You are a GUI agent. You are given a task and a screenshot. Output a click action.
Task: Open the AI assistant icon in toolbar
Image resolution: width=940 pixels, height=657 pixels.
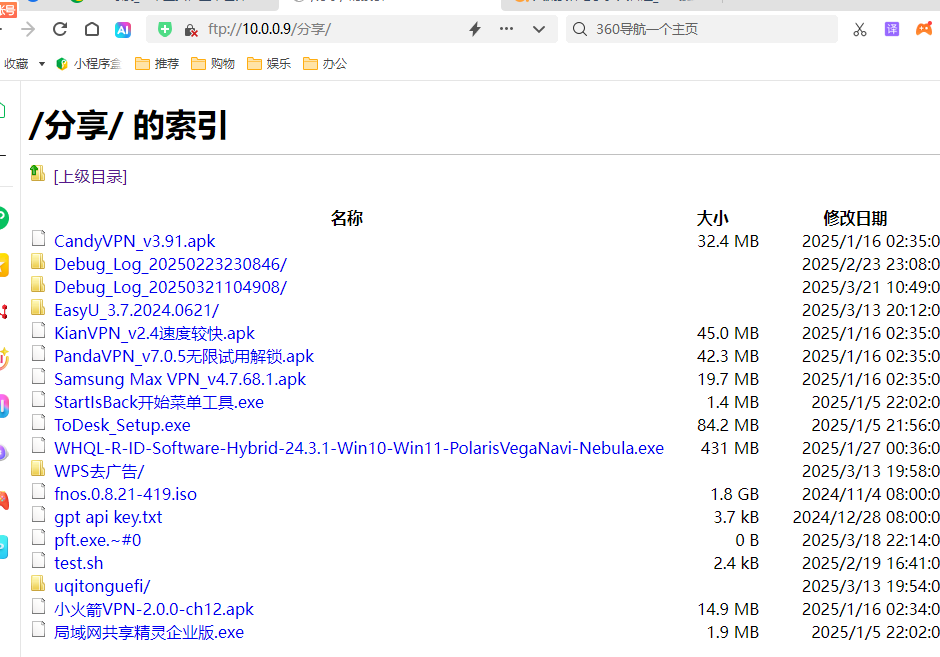pos(123,29)
